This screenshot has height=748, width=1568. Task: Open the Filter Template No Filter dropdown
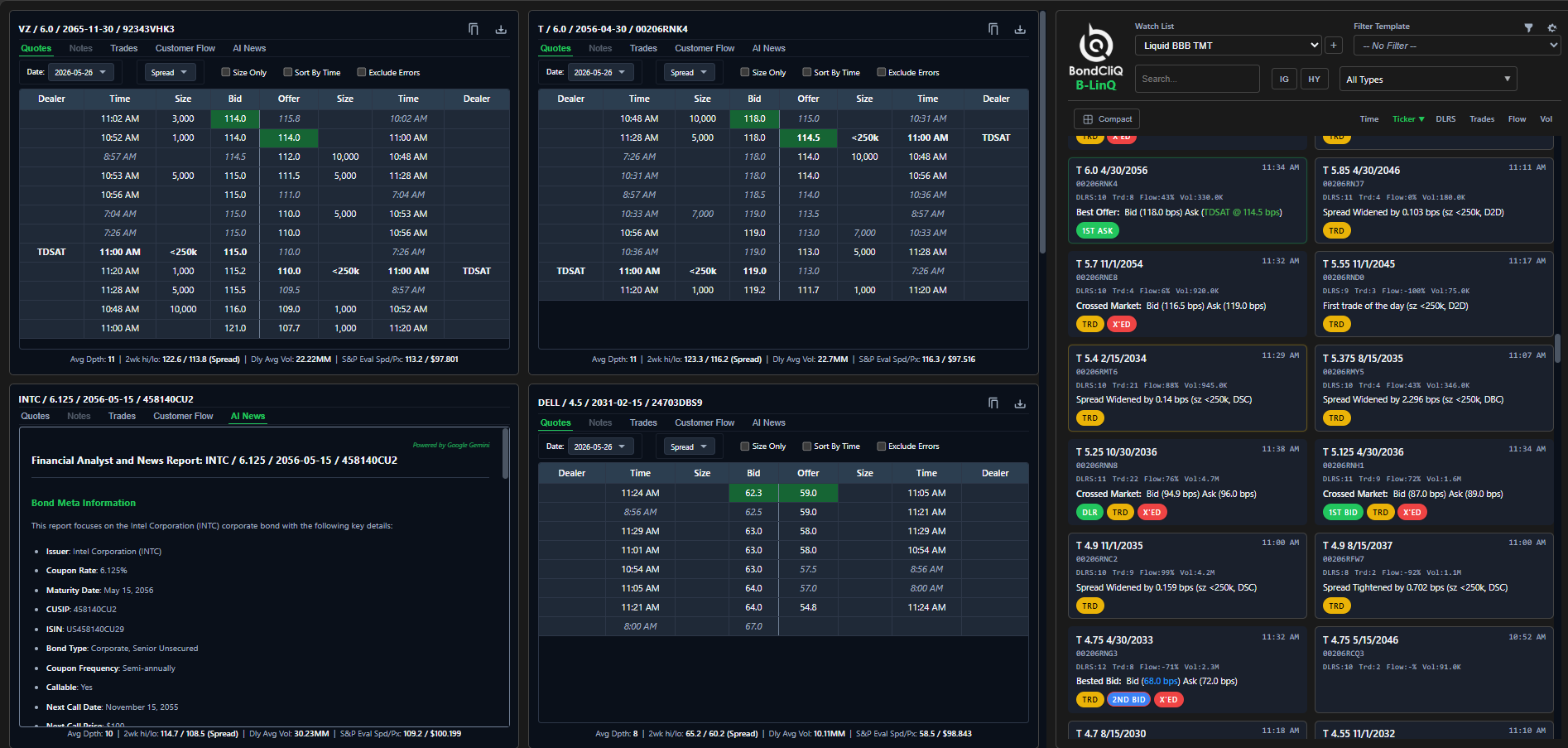coord(1457,46)
